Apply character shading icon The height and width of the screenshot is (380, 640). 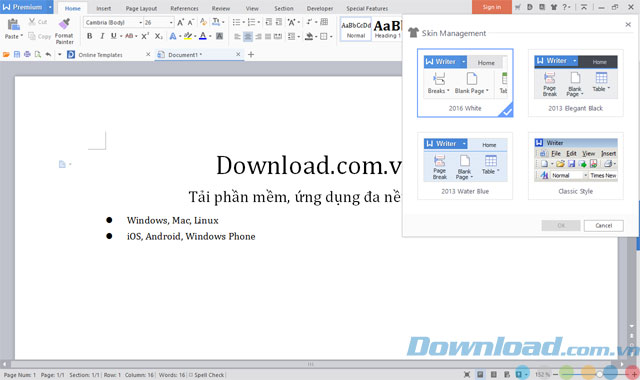(x=219, y=36)
